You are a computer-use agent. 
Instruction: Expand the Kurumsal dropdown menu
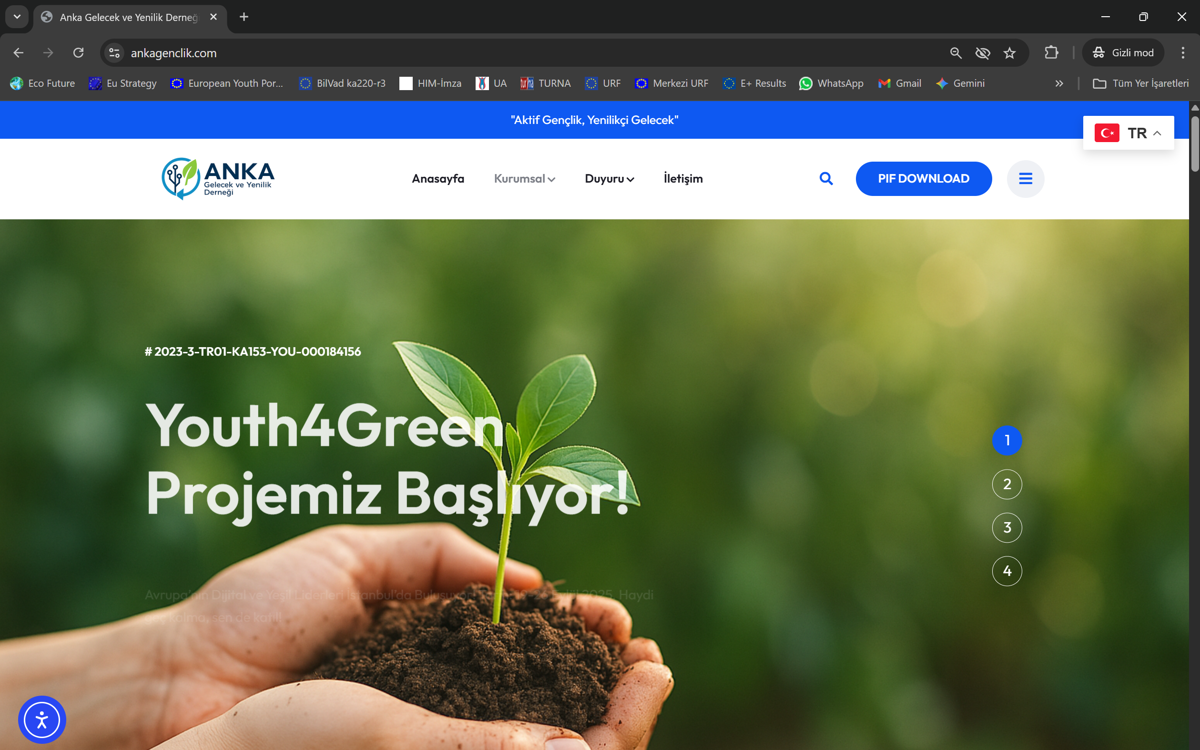pos(524,179)
